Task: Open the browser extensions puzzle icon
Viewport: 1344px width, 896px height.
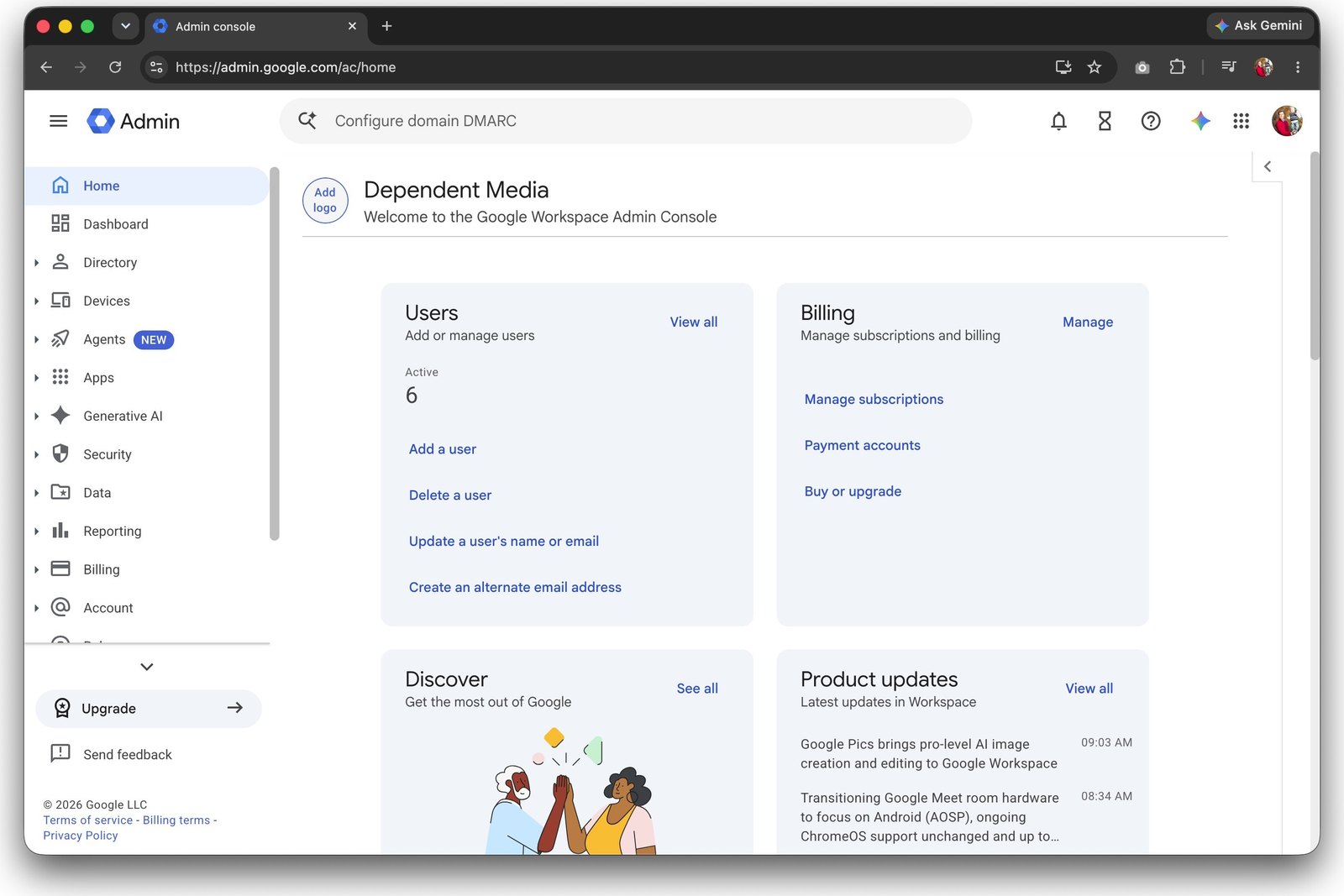Action: 1177,67
